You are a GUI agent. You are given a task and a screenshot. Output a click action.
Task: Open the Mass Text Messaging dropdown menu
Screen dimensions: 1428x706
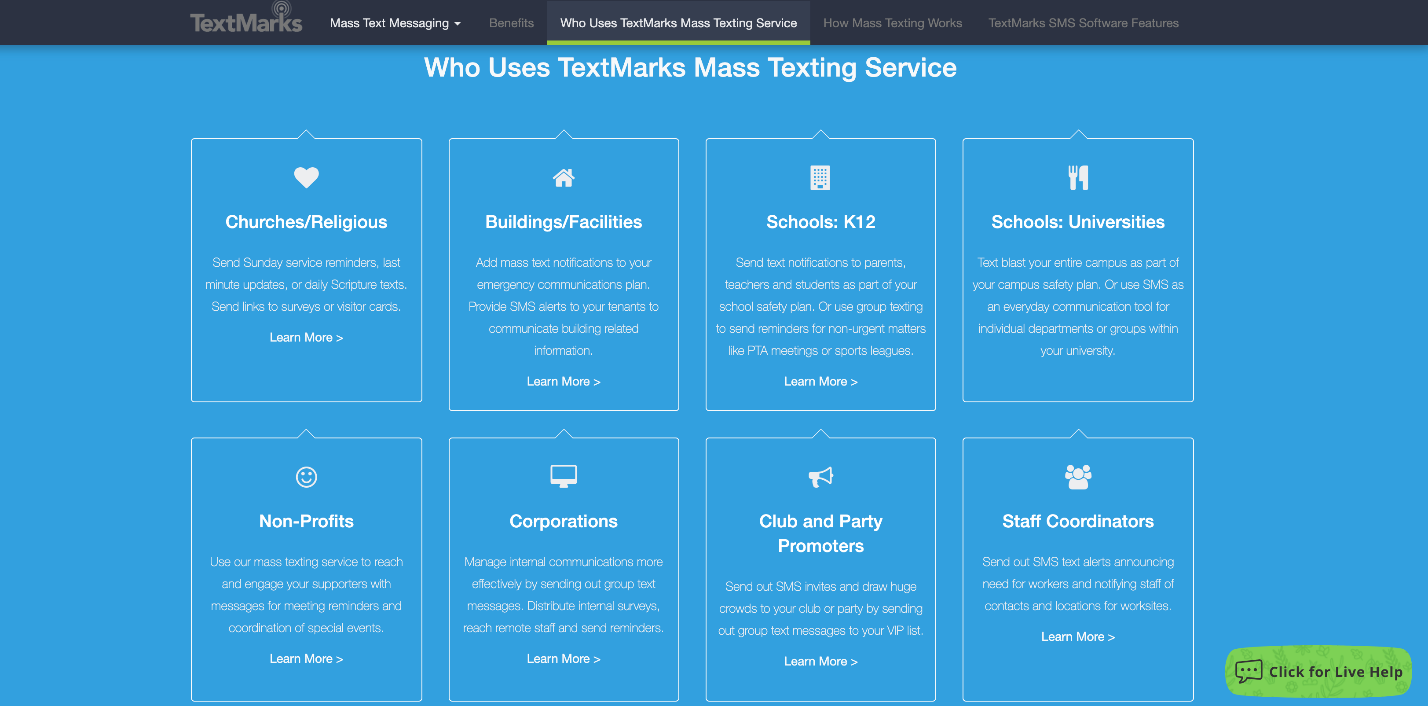pos(395,23)
